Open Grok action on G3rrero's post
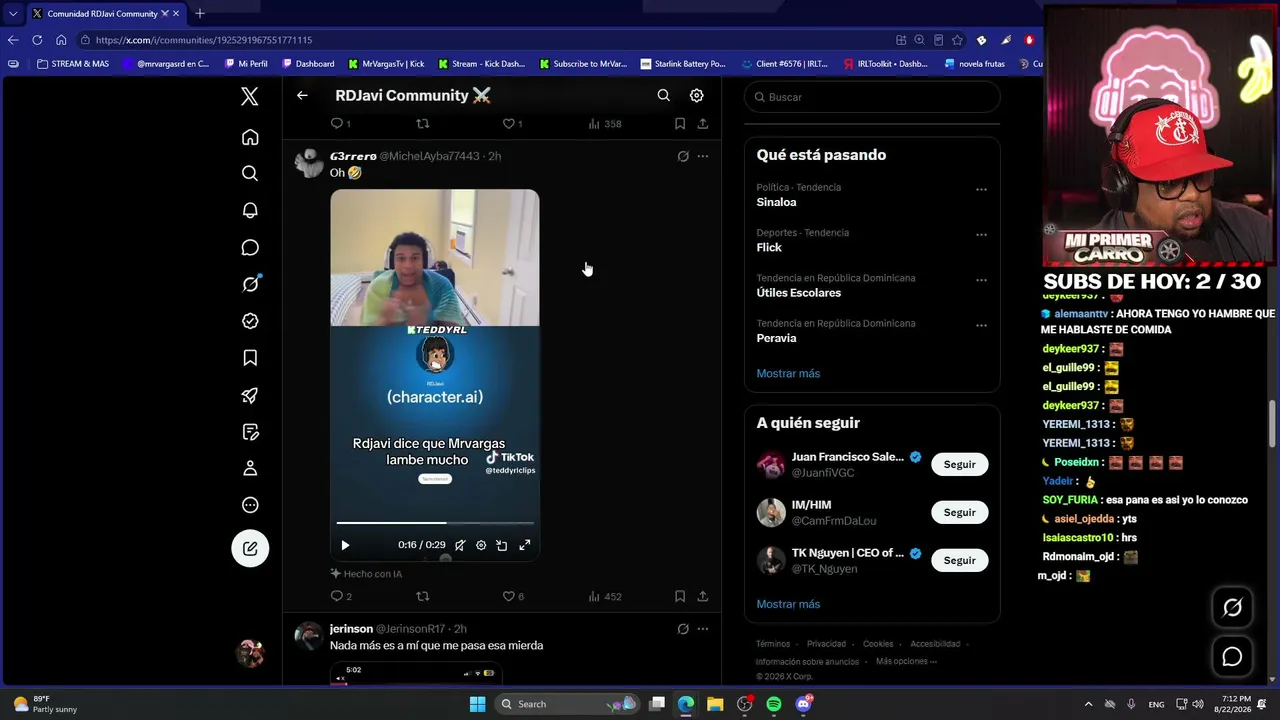1280x720 pixels. pos(683,156)
